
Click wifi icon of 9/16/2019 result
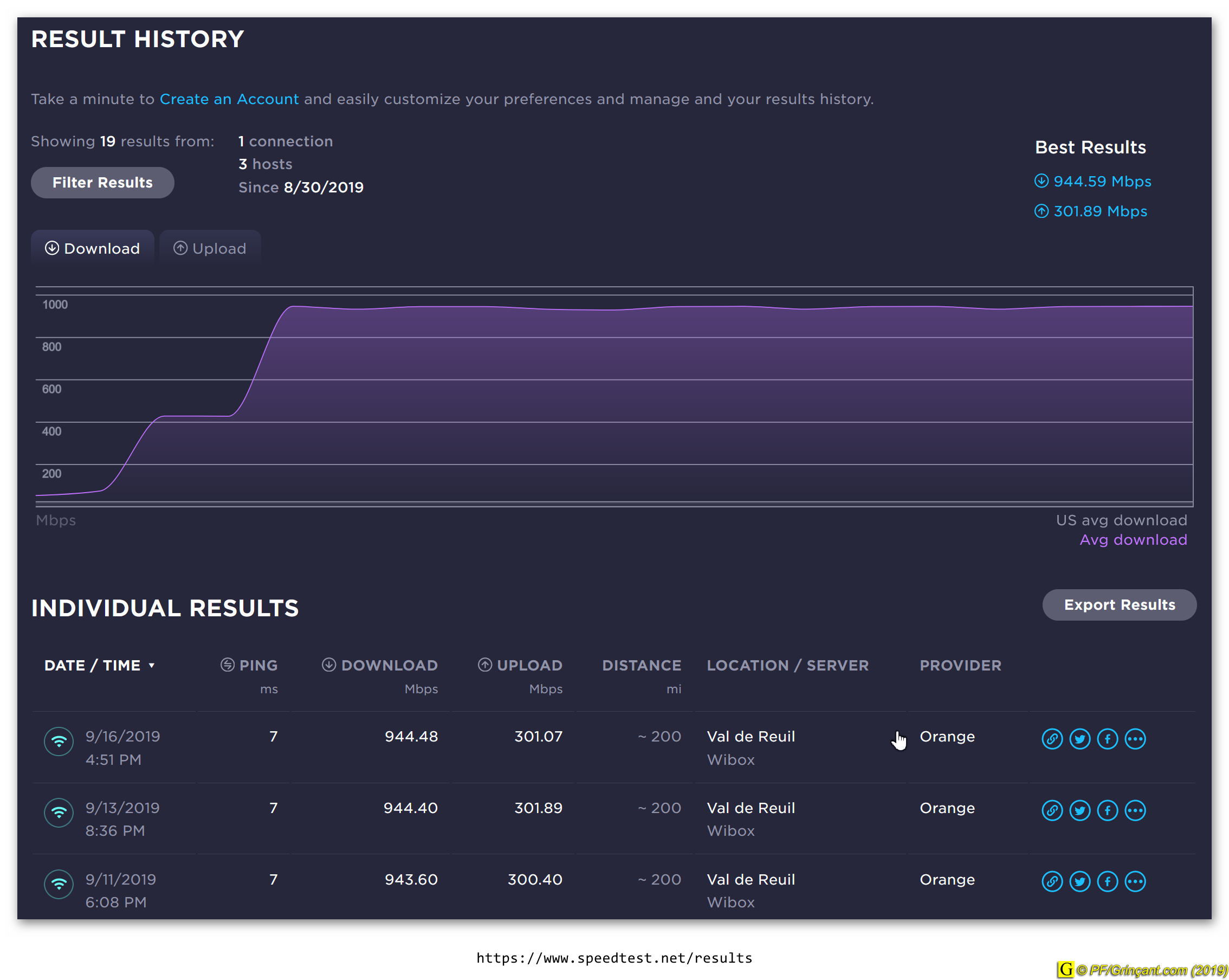tap(59, 741)
